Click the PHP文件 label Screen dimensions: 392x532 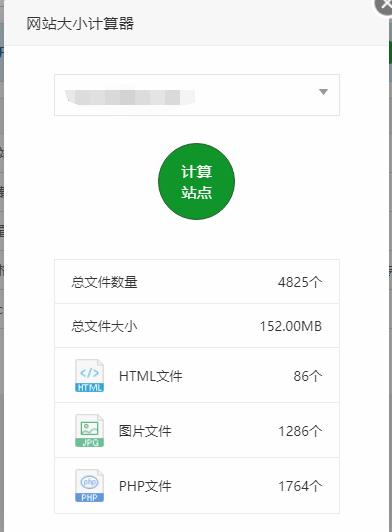tap(145, 486)
